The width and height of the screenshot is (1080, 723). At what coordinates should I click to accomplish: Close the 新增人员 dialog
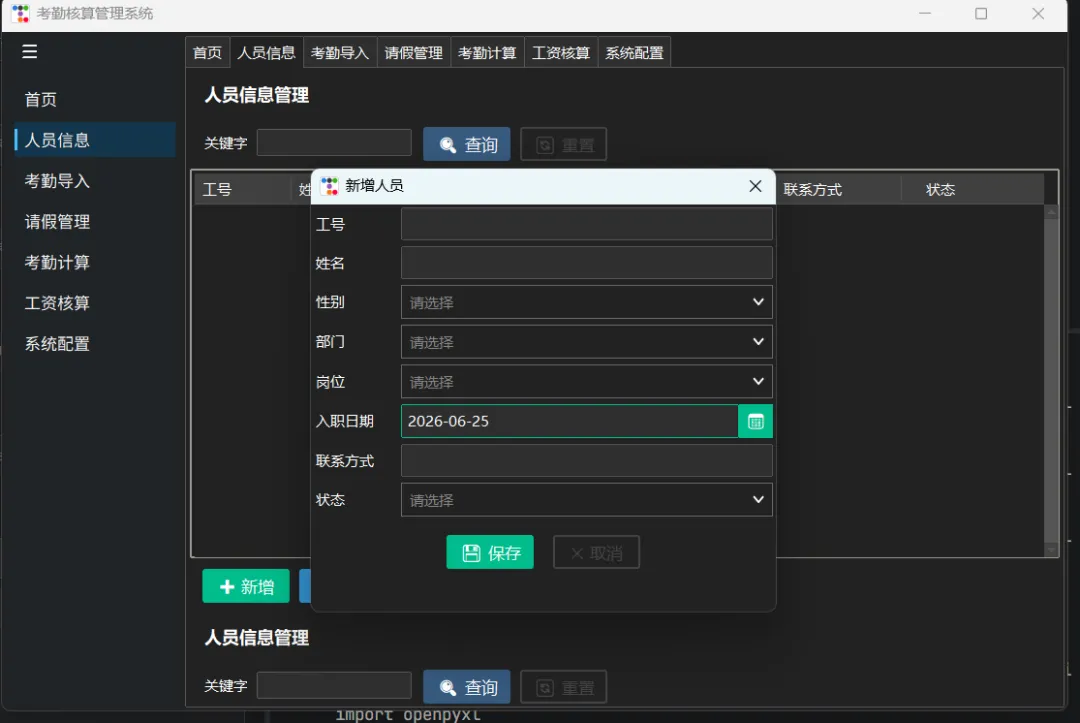pos(756,186)
